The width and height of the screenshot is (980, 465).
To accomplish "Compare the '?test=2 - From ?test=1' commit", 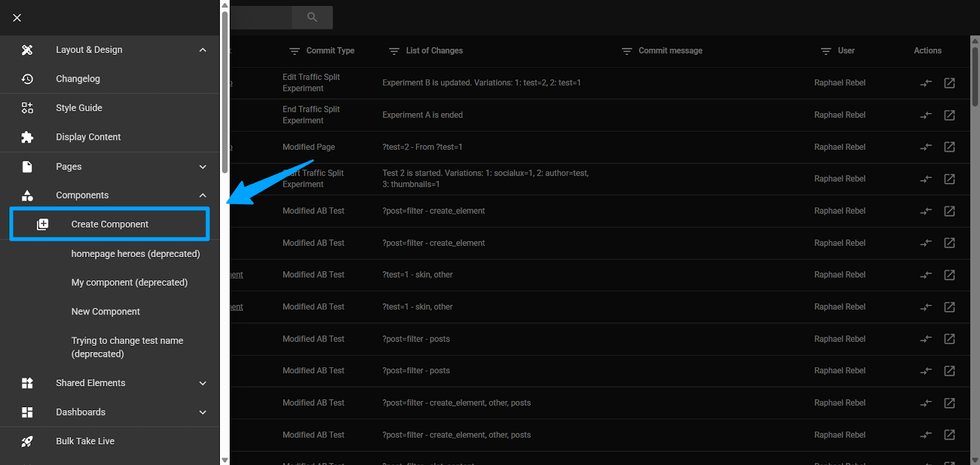I will (926, 147).
